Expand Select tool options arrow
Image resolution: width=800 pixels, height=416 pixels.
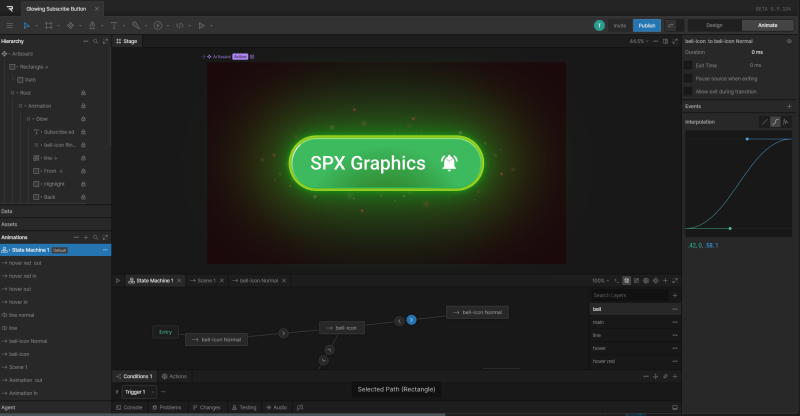click(x=36, y=26)
